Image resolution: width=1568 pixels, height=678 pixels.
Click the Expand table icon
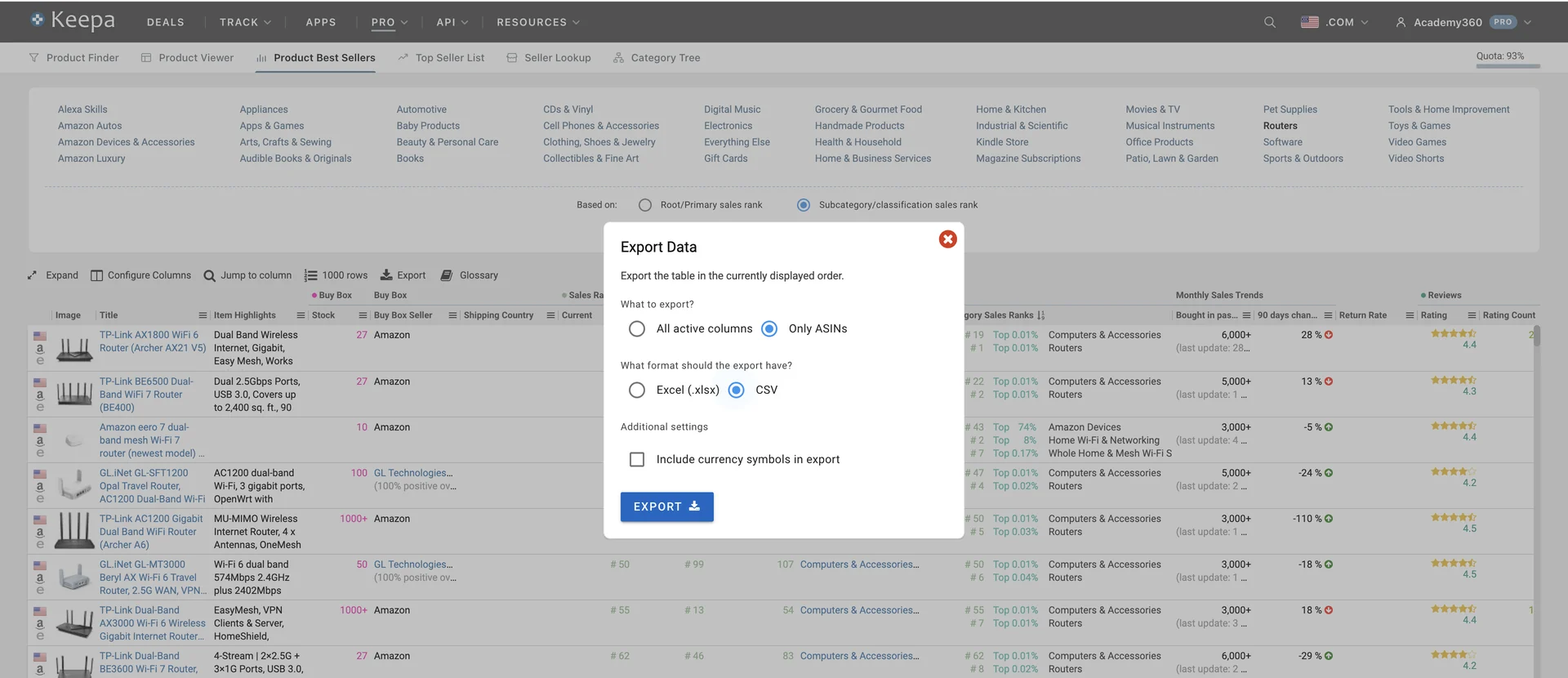[x=33, y=275]
